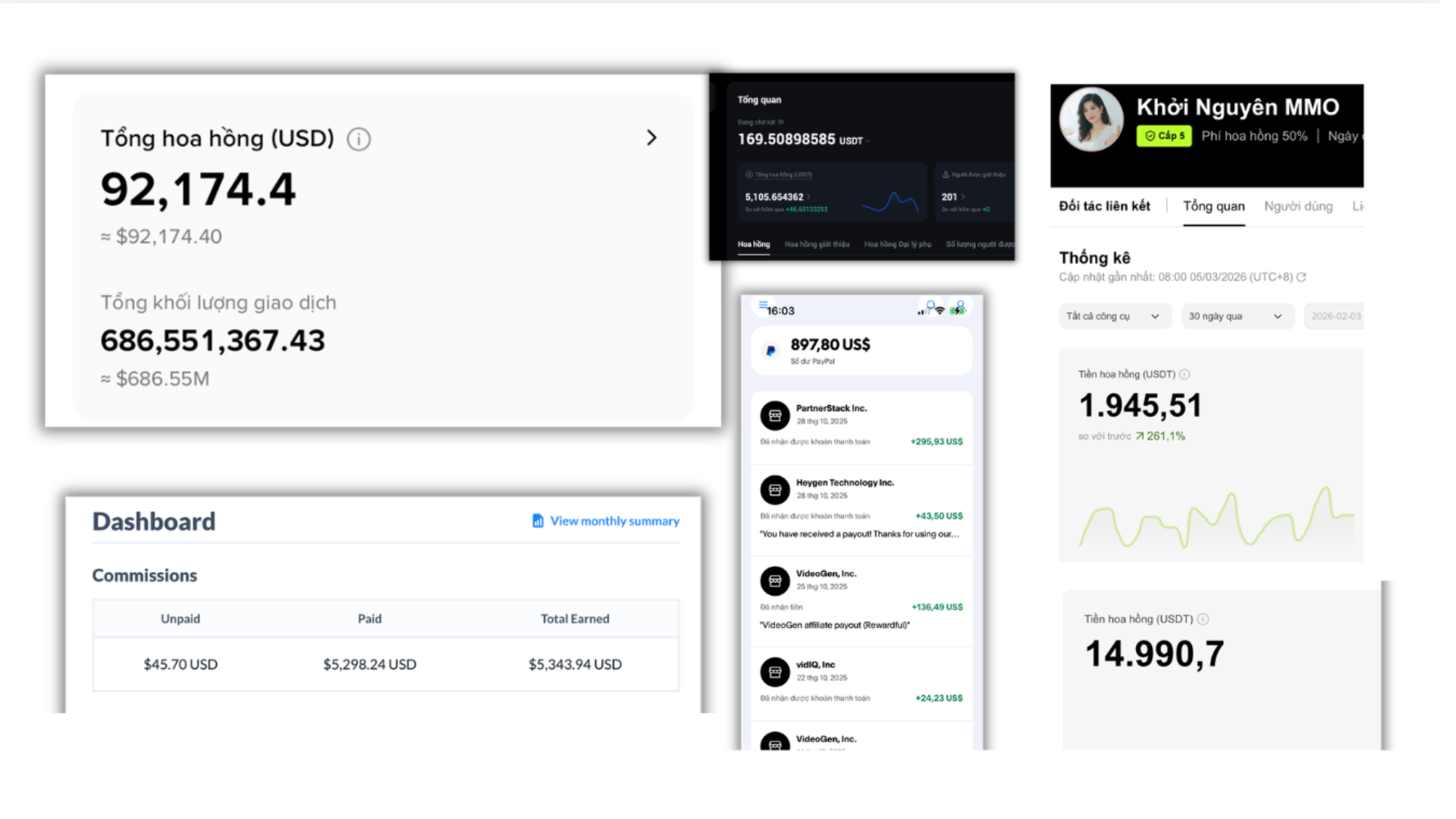Open the Heygen Technology Inc. transaction
This screenshot has width=1456, height=819.
[861, 510]
